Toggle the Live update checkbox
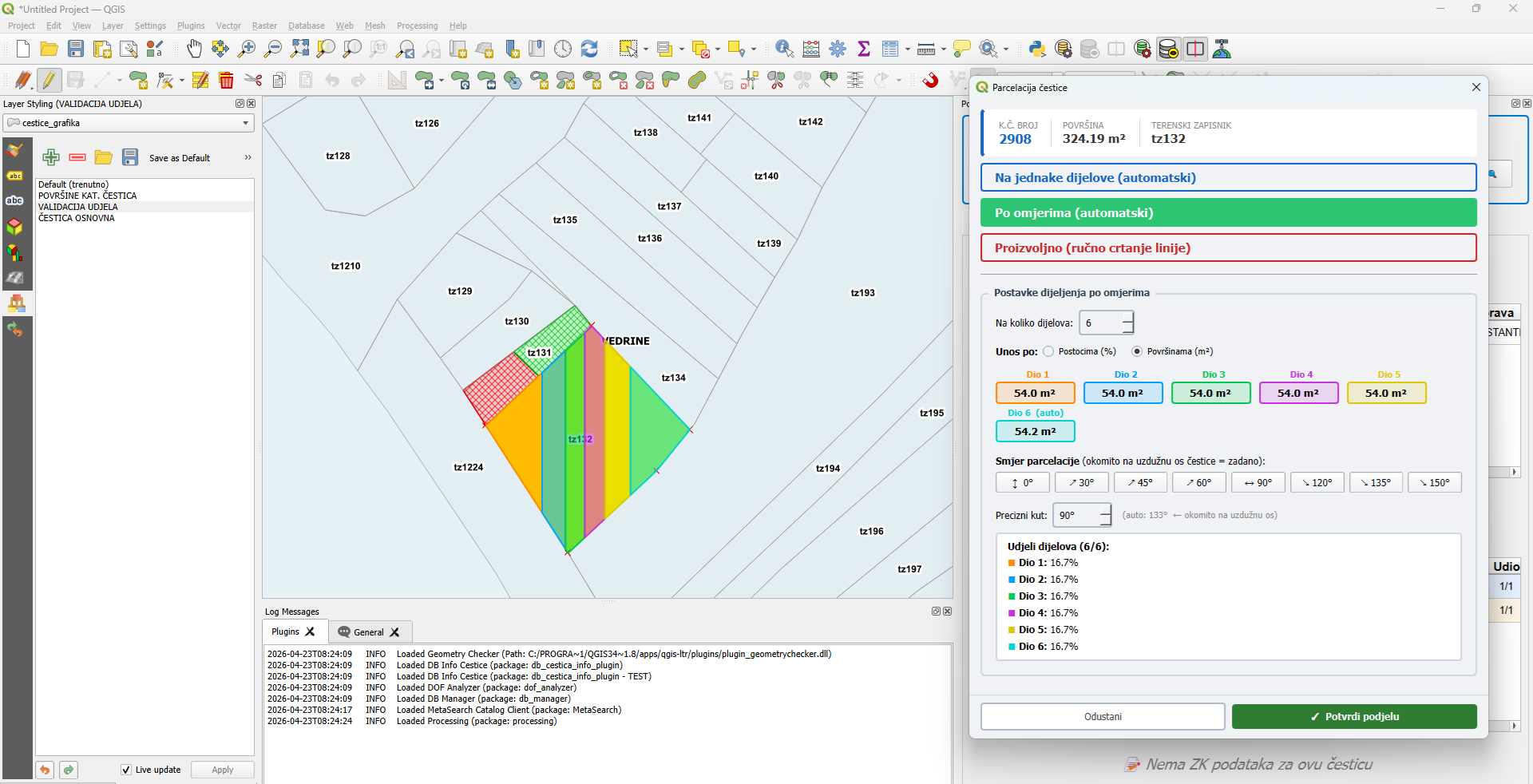 click(126, 770)
